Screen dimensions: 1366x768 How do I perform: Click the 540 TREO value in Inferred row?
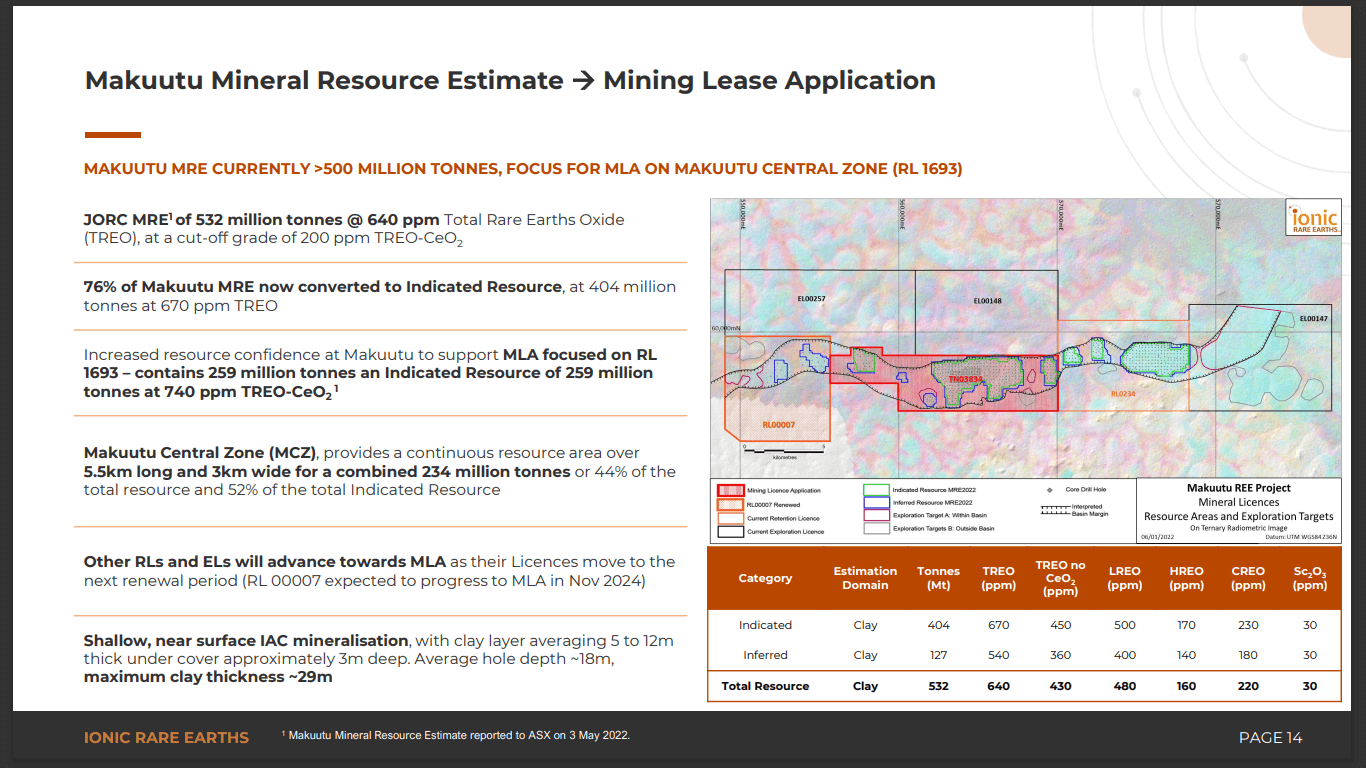pos(998,655)
